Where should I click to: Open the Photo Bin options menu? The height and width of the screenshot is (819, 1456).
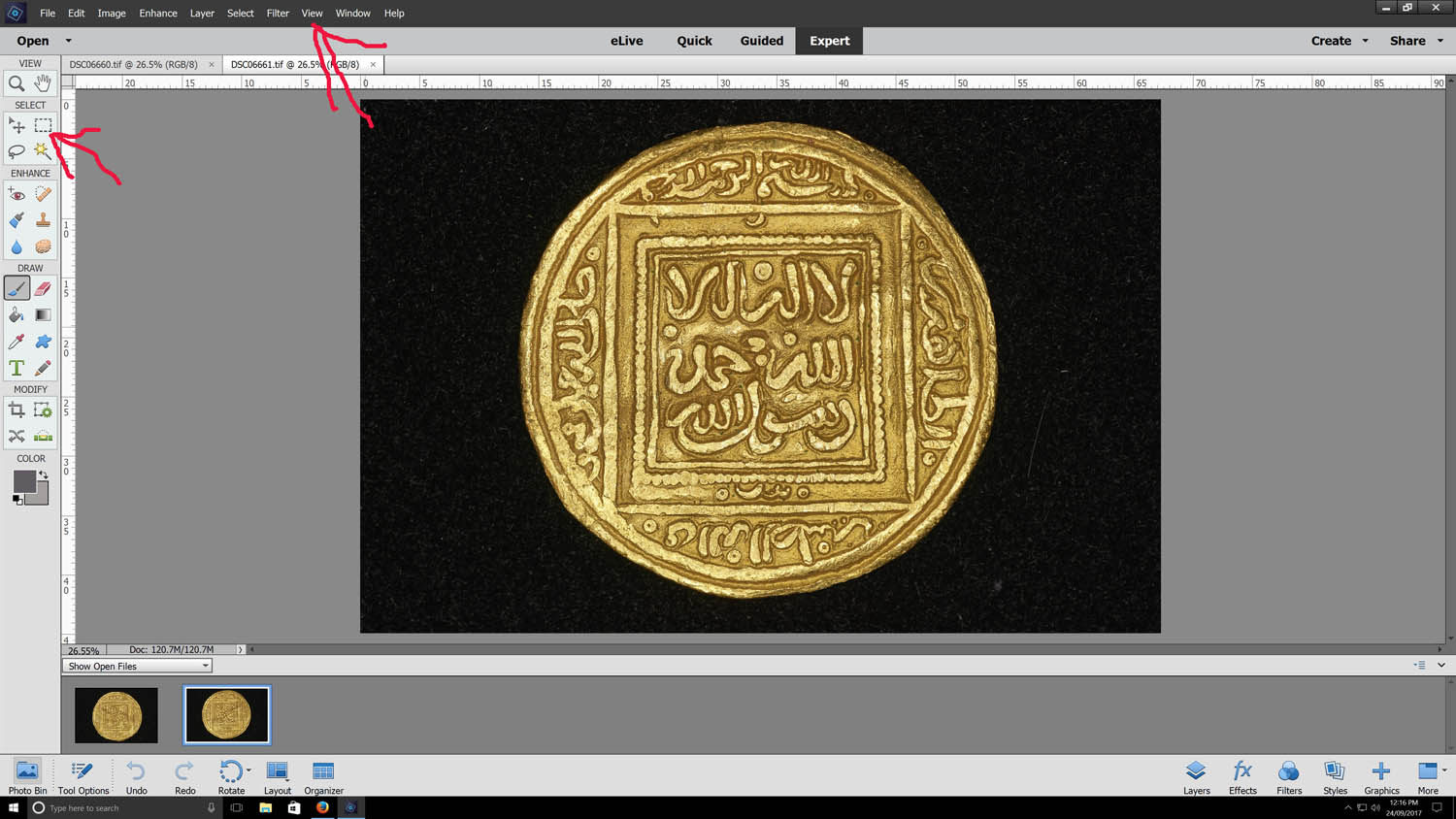[1419, 666]
